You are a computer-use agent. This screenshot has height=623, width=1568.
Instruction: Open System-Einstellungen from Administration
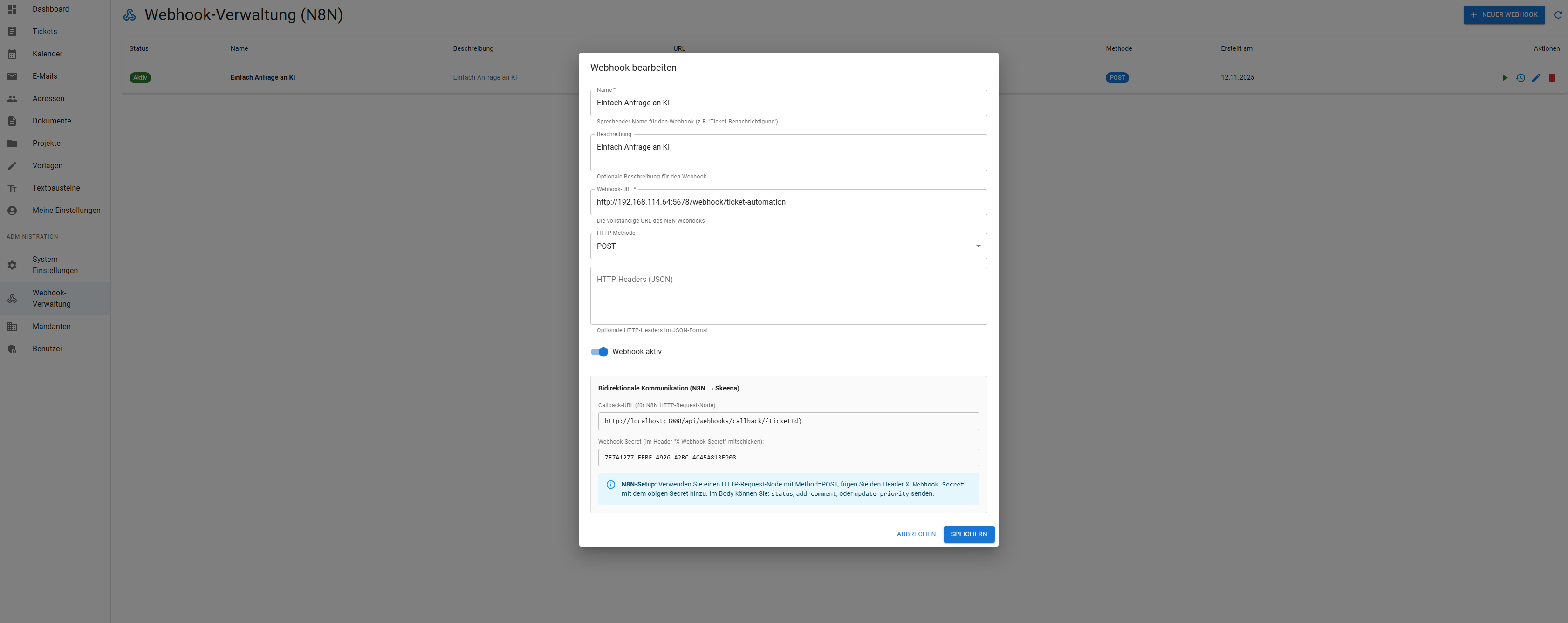(x=12, y=265)
